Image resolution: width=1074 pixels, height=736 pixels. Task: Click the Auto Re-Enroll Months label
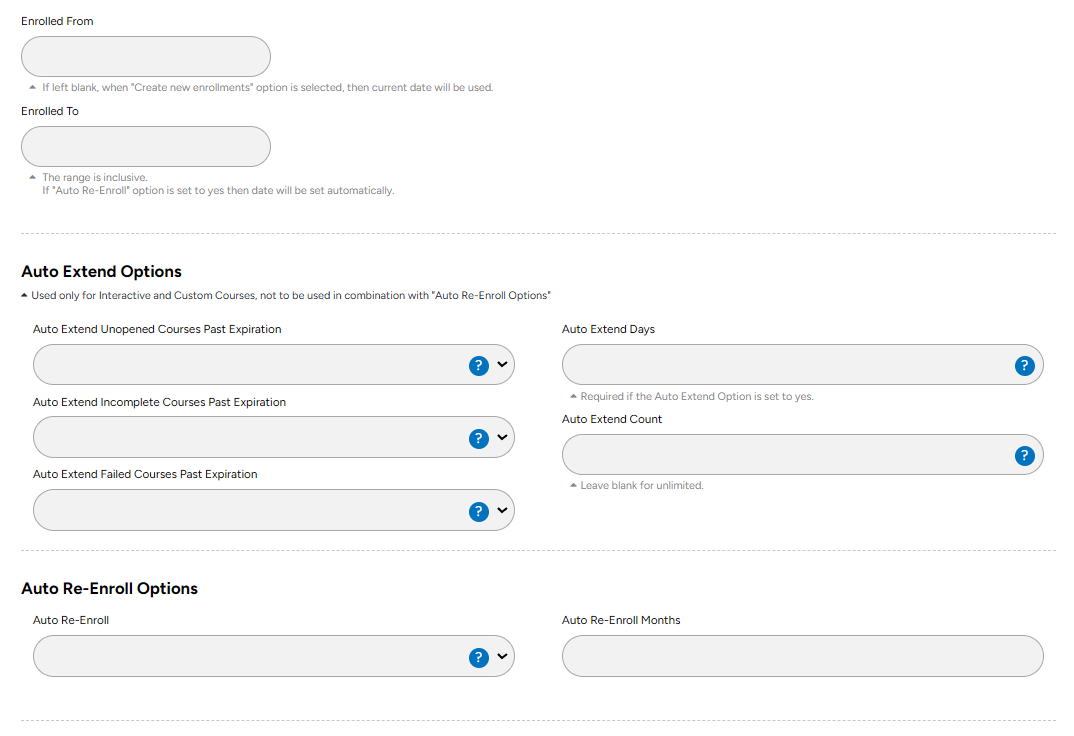621,620
